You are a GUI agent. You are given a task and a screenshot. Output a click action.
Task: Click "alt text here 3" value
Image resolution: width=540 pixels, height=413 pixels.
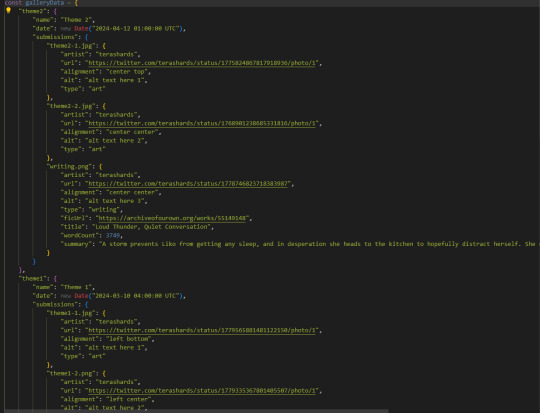(115, 201)
